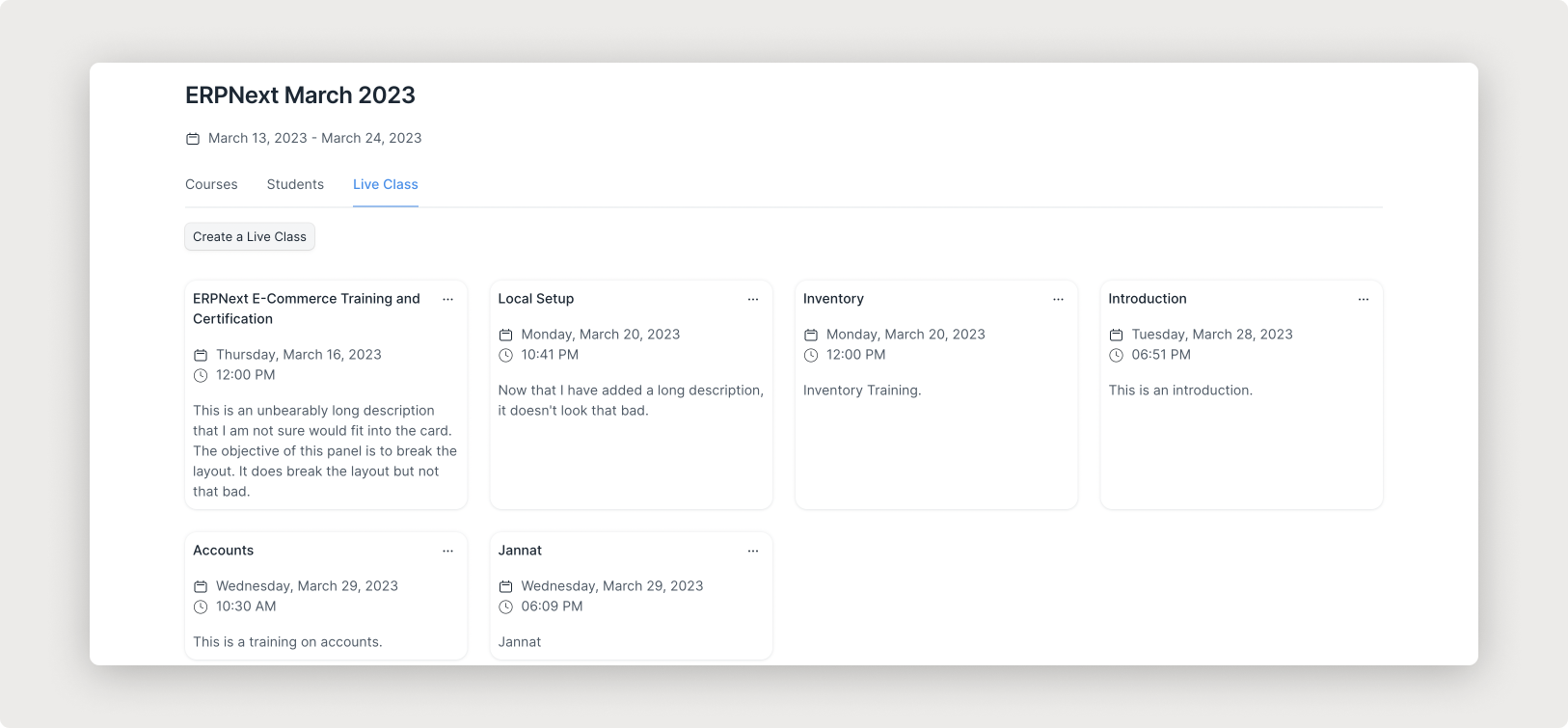Viewport: 1568px width, 728px height.
Task: Click calendar icon beside March 13, 2023 date range
Action: click(193, 139)
